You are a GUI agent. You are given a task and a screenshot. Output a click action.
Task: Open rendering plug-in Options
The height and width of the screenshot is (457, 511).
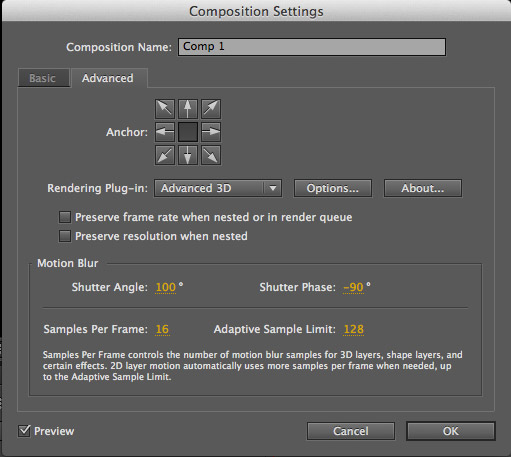click(333, 188)
